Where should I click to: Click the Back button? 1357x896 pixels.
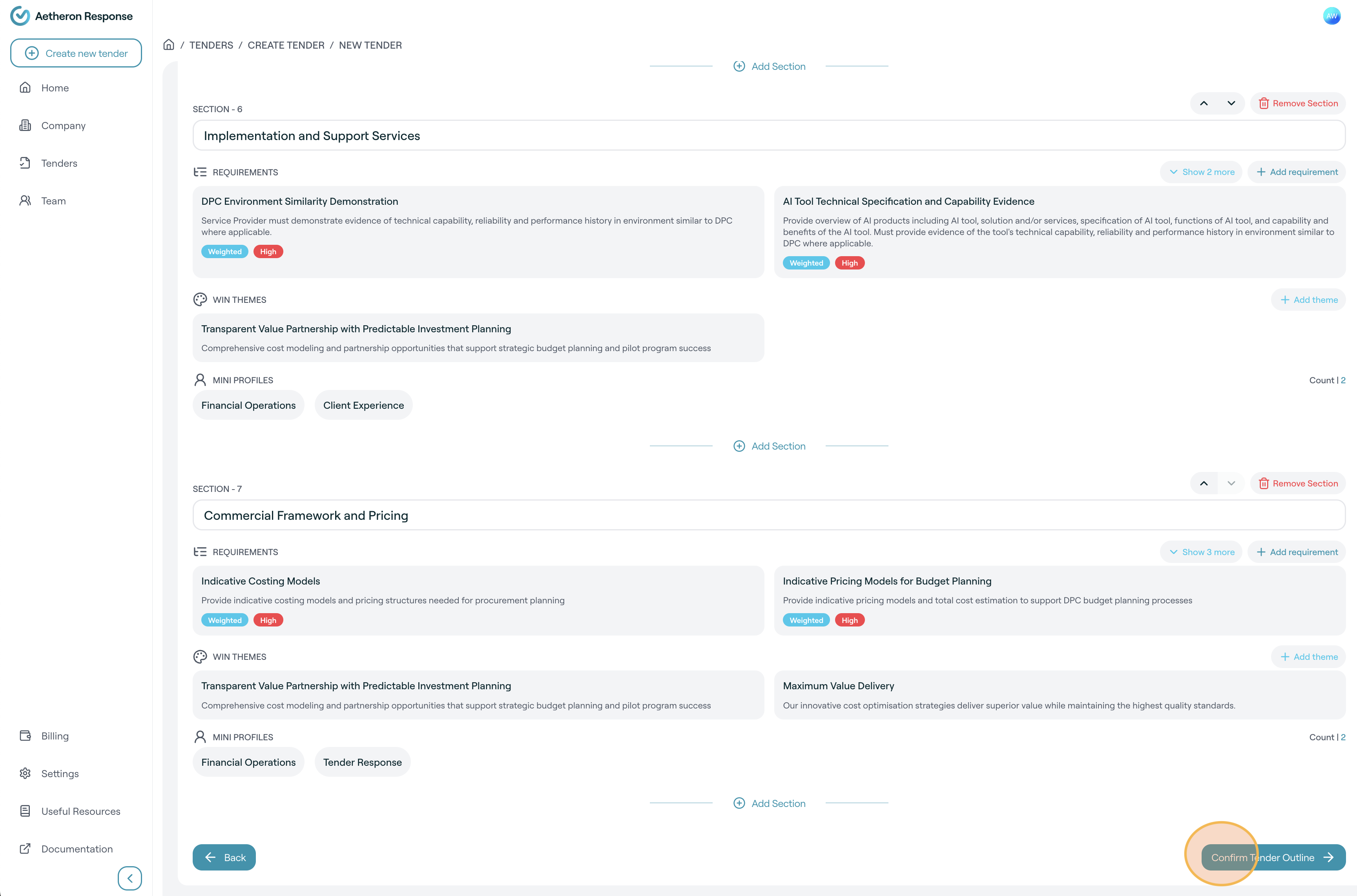pos(224,857)
